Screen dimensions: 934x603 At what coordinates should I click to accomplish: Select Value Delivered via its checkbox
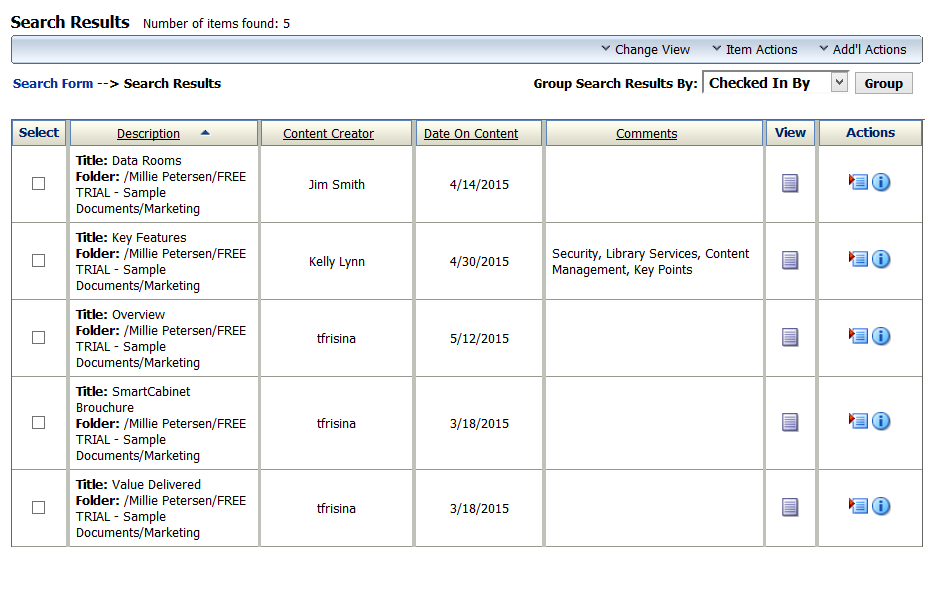38,507
